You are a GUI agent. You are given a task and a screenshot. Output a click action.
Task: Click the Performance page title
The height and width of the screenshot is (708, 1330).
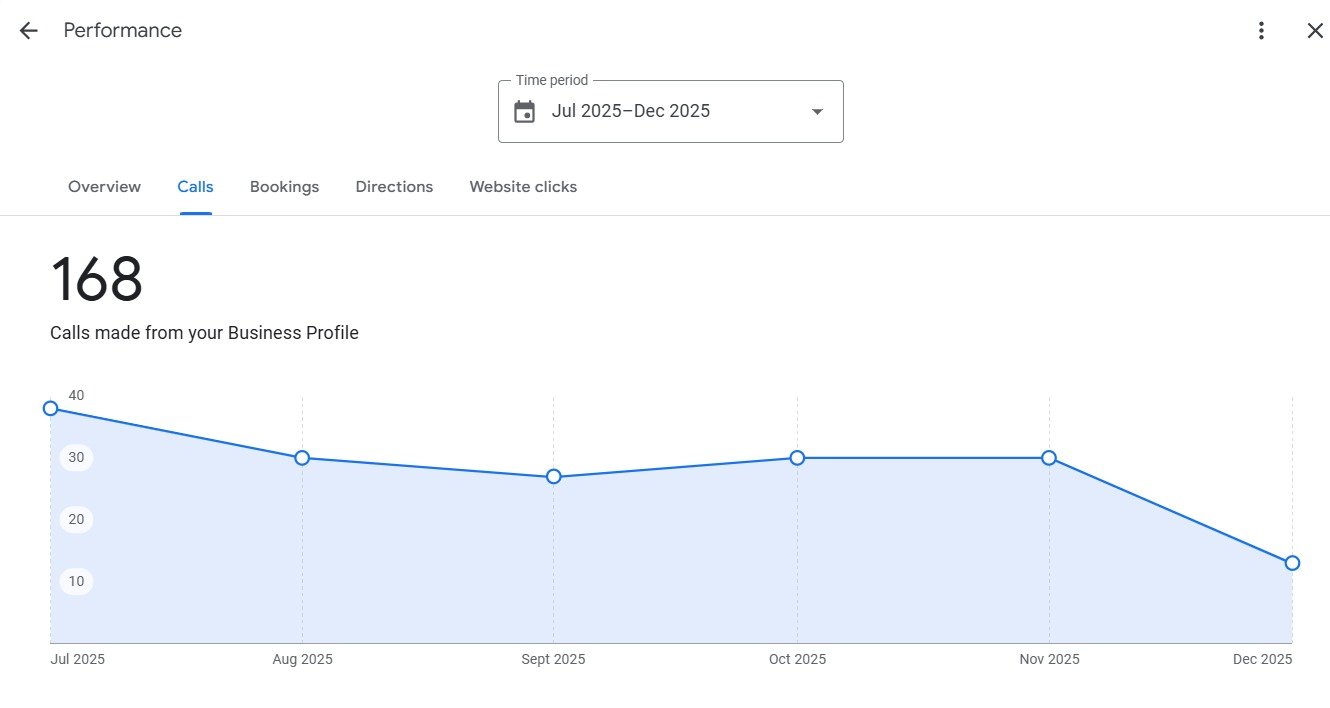122,31
